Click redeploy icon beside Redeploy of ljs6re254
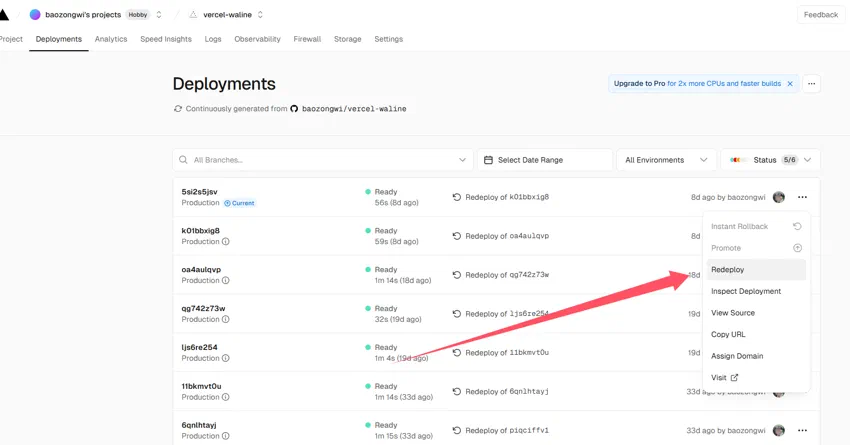 coord(456,314)
